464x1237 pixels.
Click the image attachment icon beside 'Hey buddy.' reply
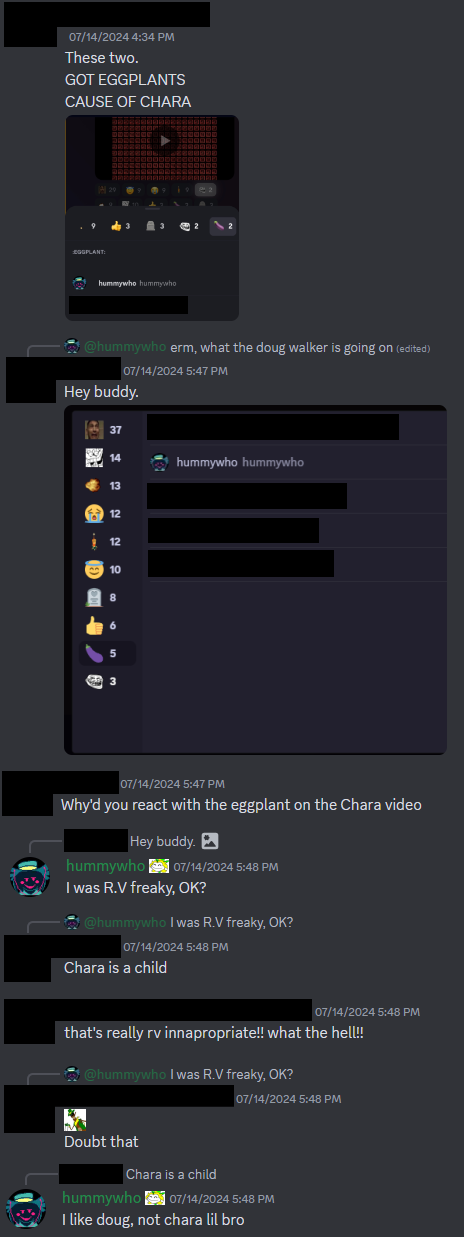pyautogui.click(x=210, y=842)
